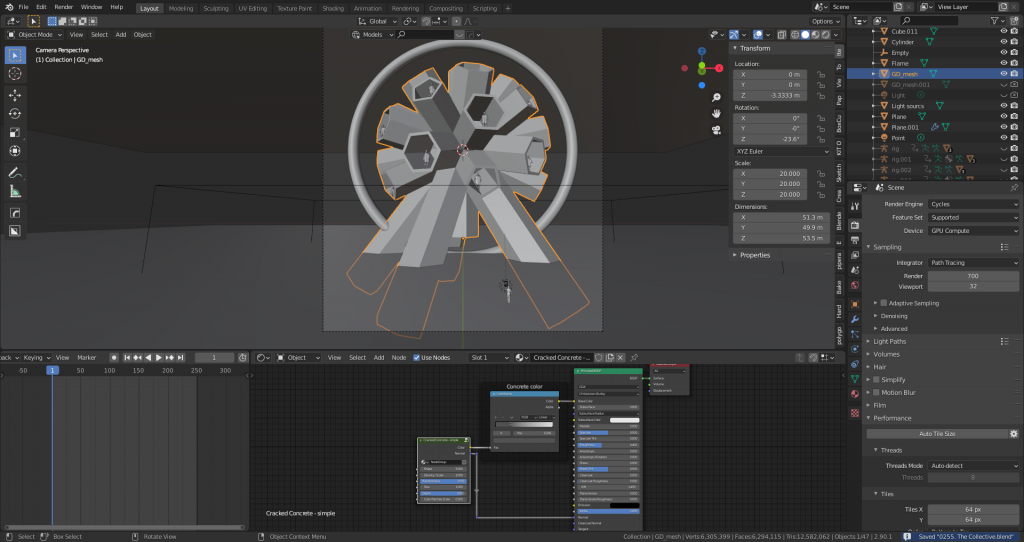This screenshot has height=542, width=1024.
Task: Expand the Light Paths panel
Action: pos(889,342)
